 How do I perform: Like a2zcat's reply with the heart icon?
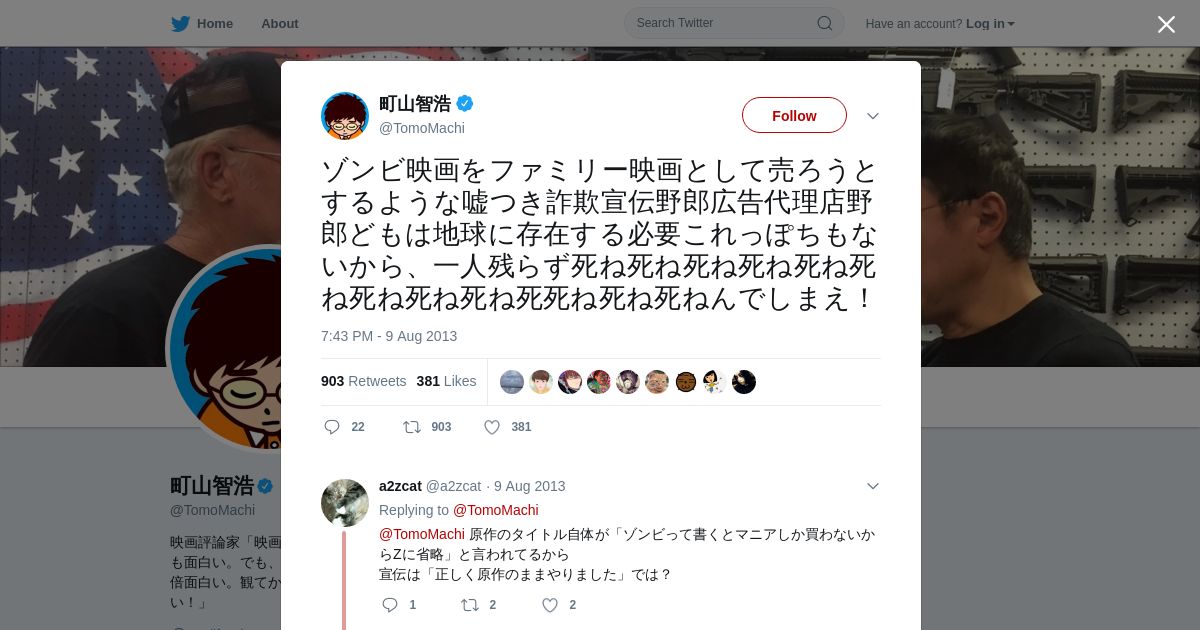[x=550, y=605]
